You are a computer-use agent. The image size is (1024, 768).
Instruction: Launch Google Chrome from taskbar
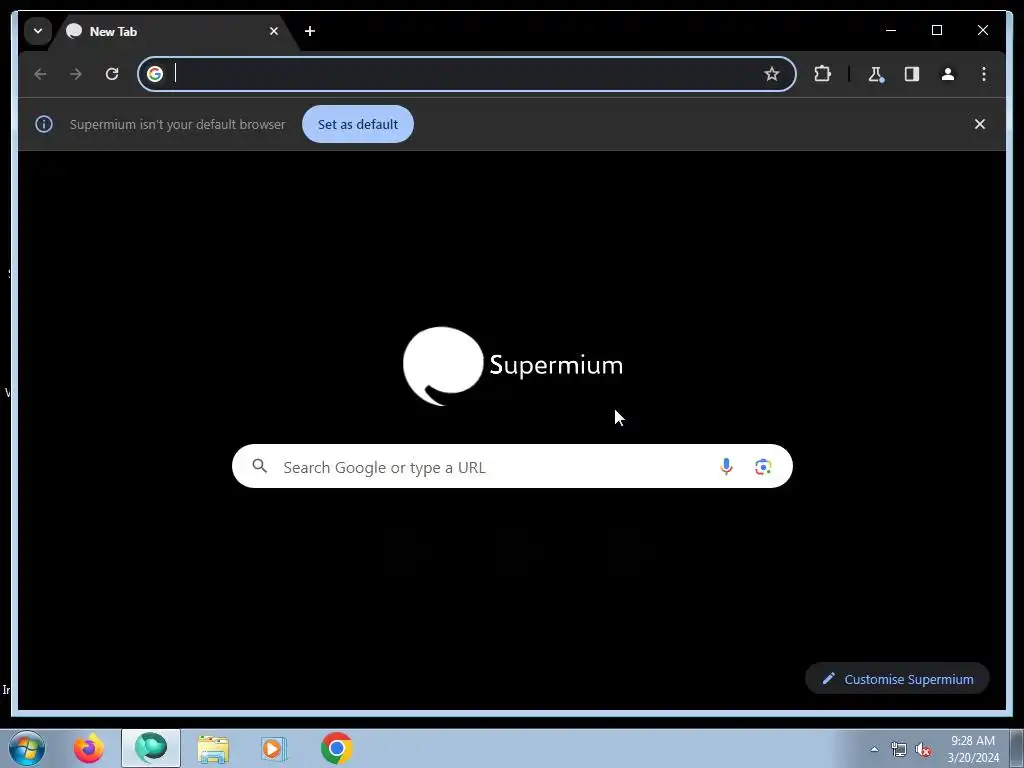[336, 748]
